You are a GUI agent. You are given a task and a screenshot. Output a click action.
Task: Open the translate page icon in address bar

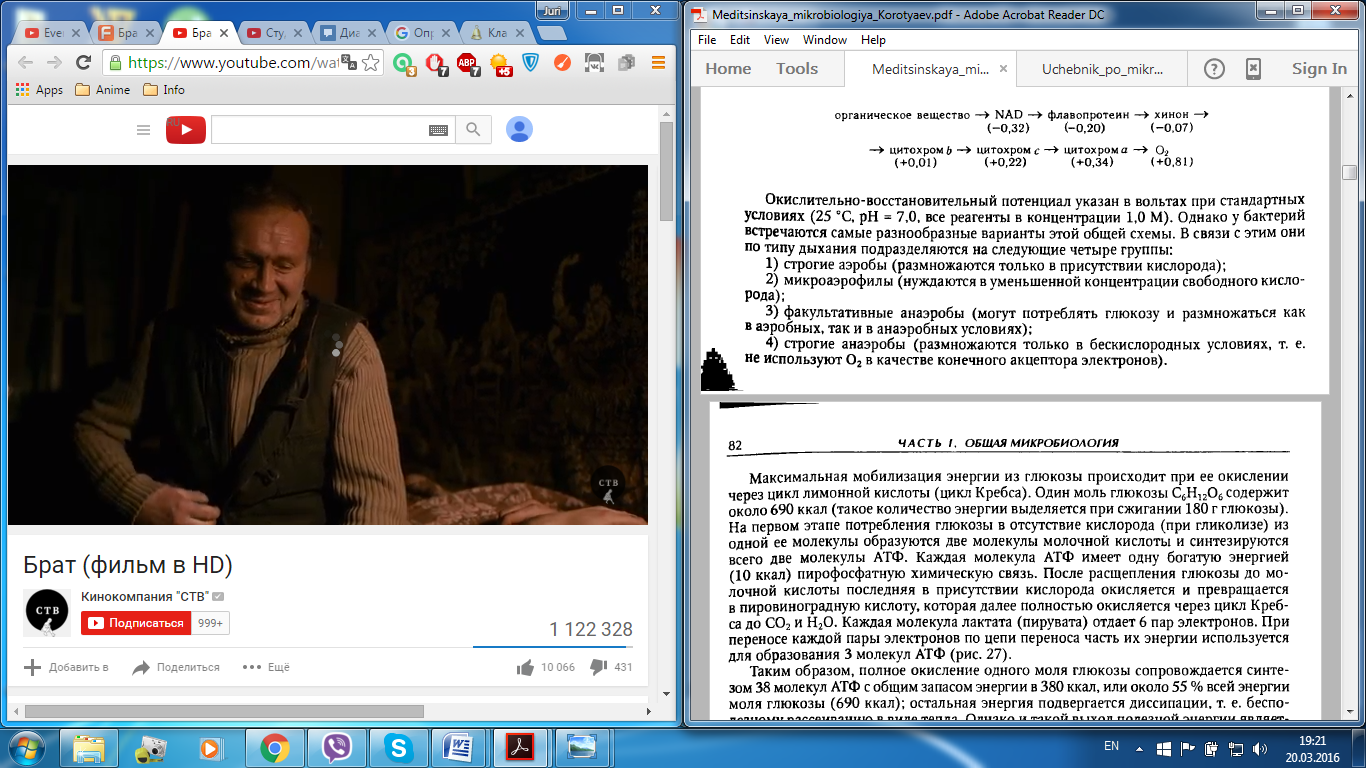[x=348, y=63]
